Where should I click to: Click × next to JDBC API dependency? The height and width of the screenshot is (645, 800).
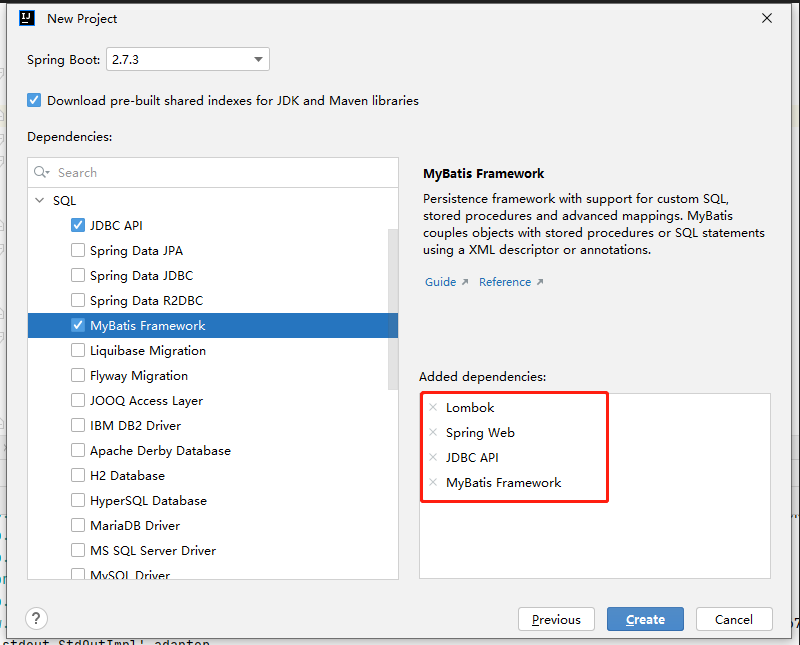(x=432, y=457)
